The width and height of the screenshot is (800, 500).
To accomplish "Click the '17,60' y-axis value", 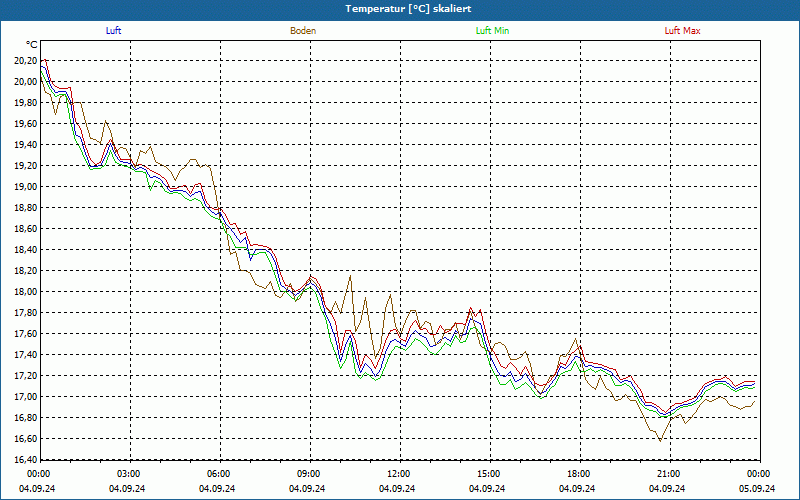I will [26, 334].
